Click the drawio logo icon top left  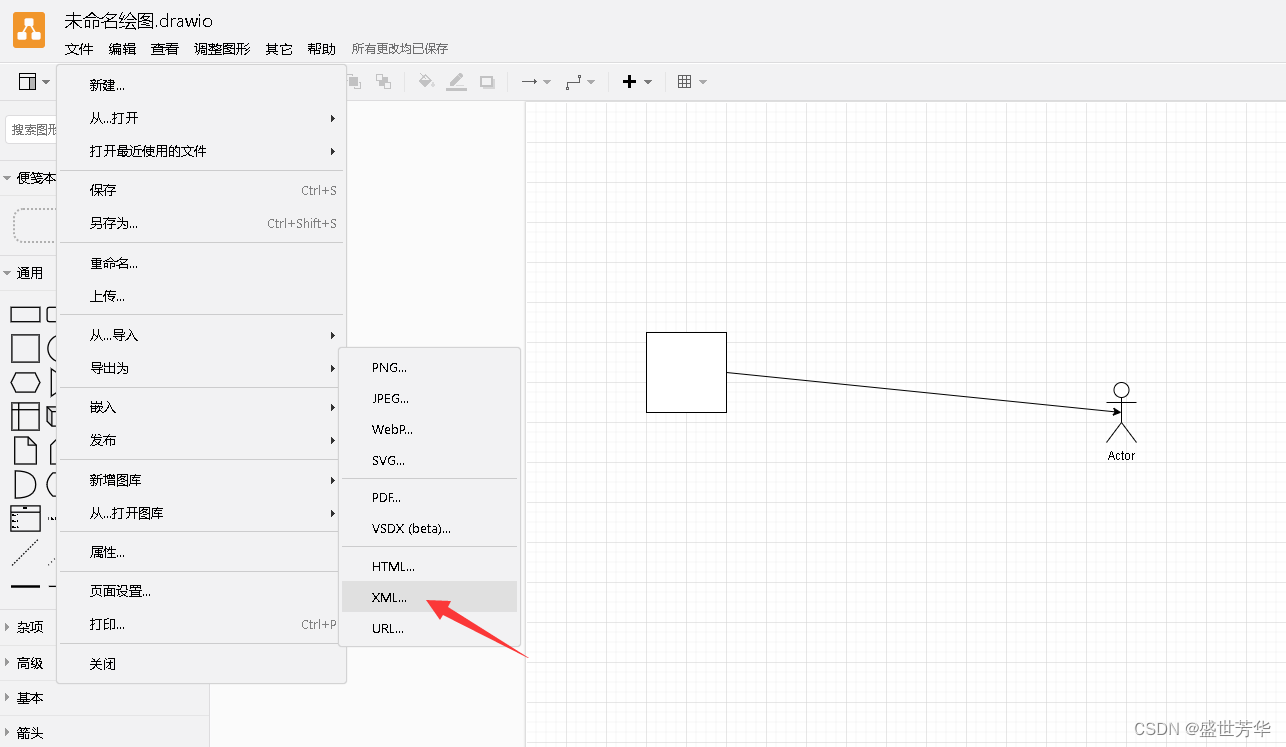(x=29, y=30)
